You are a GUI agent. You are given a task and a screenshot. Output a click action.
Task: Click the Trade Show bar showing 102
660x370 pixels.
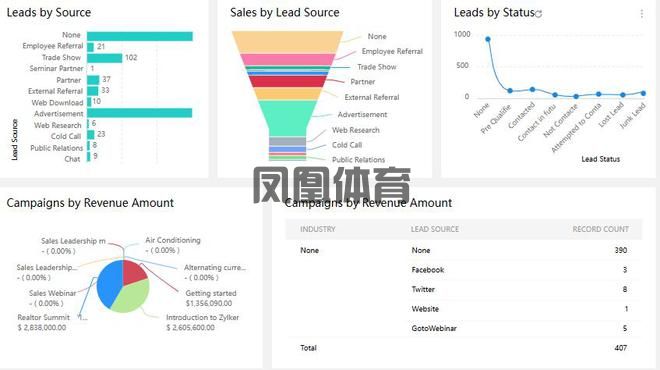[x=104, y=58]
